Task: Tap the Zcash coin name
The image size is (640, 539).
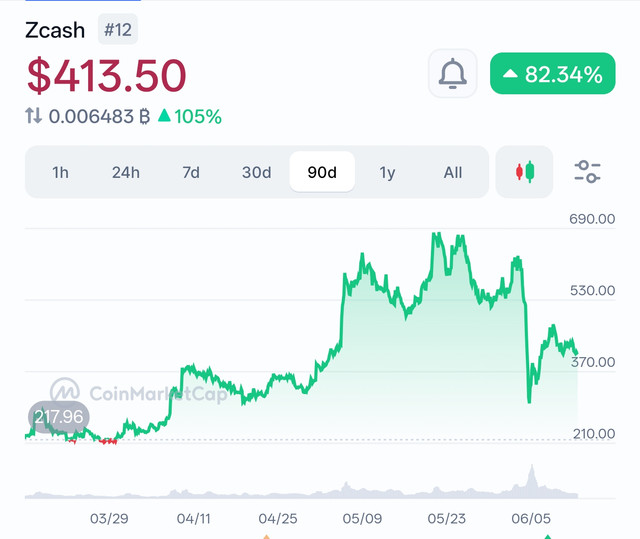Action: (x=55, y=30)
